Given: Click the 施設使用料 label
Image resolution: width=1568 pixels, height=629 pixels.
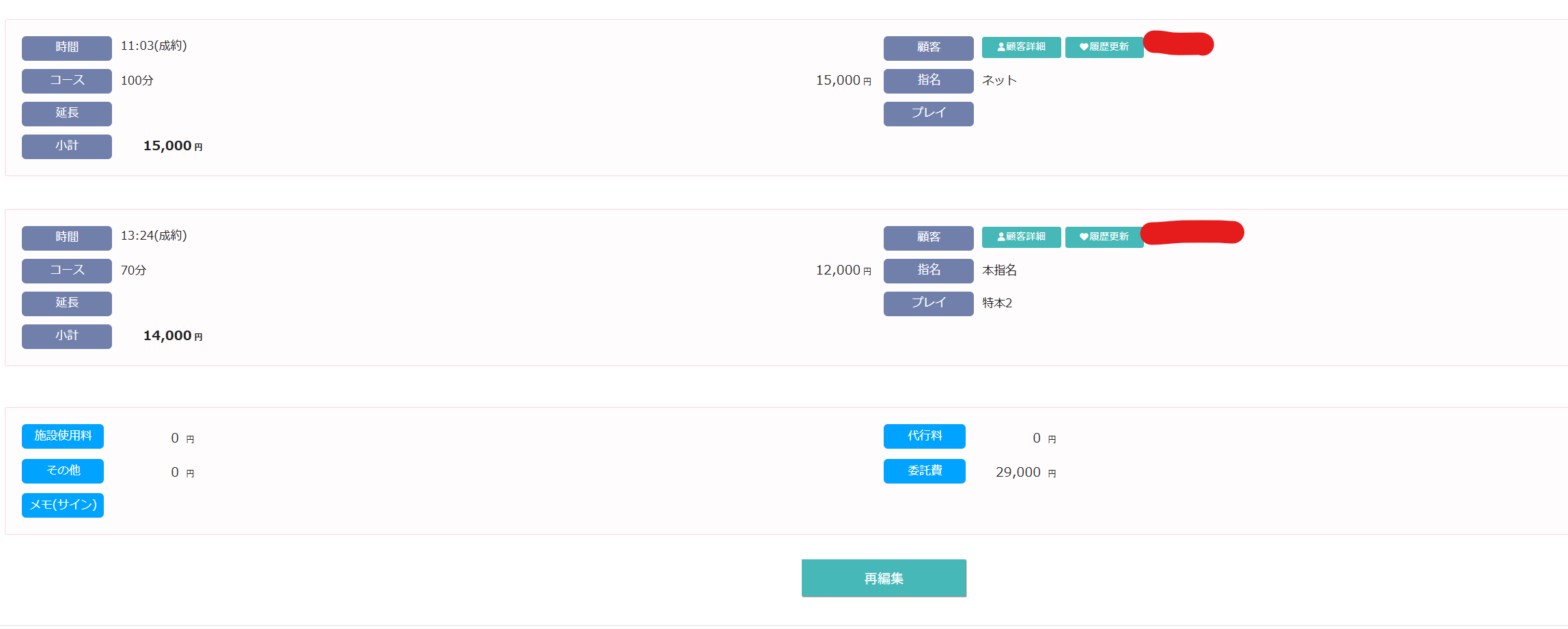Looking at the screenshot, I should 63,436.
